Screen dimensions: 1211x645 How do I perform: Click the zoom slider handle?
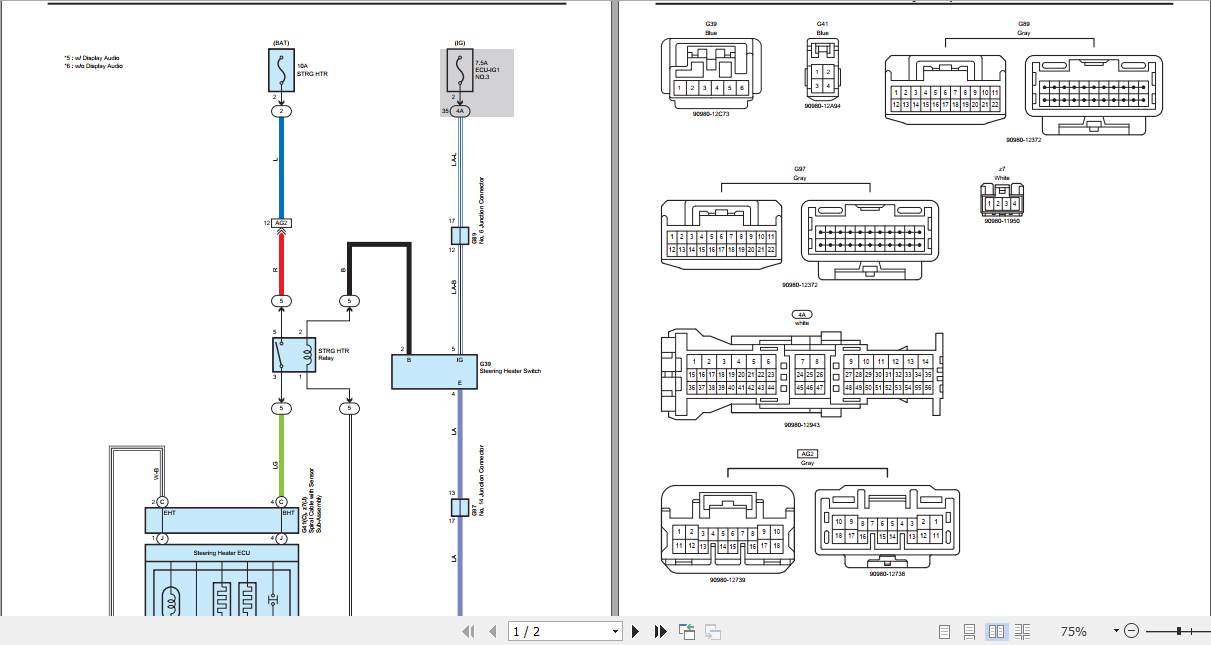1181,631
